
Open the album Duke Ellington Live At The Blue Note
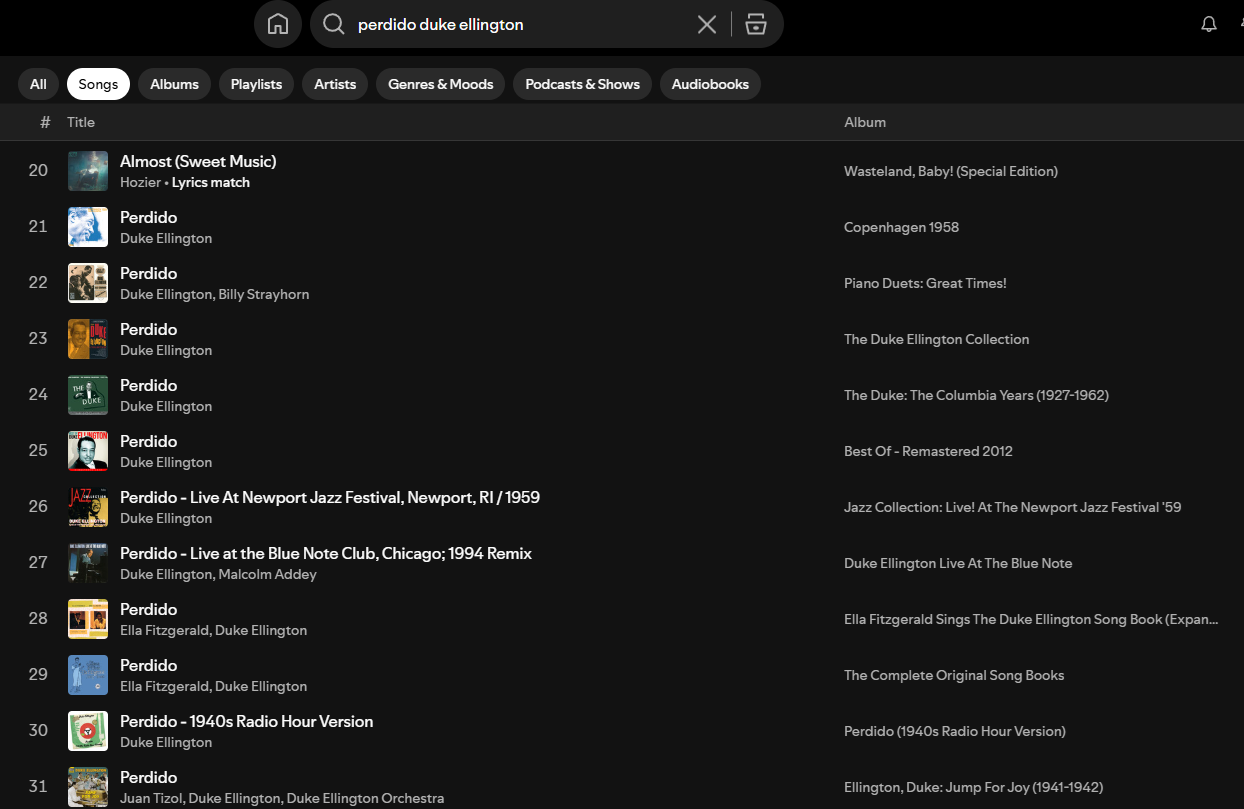(x=957, y=563)
